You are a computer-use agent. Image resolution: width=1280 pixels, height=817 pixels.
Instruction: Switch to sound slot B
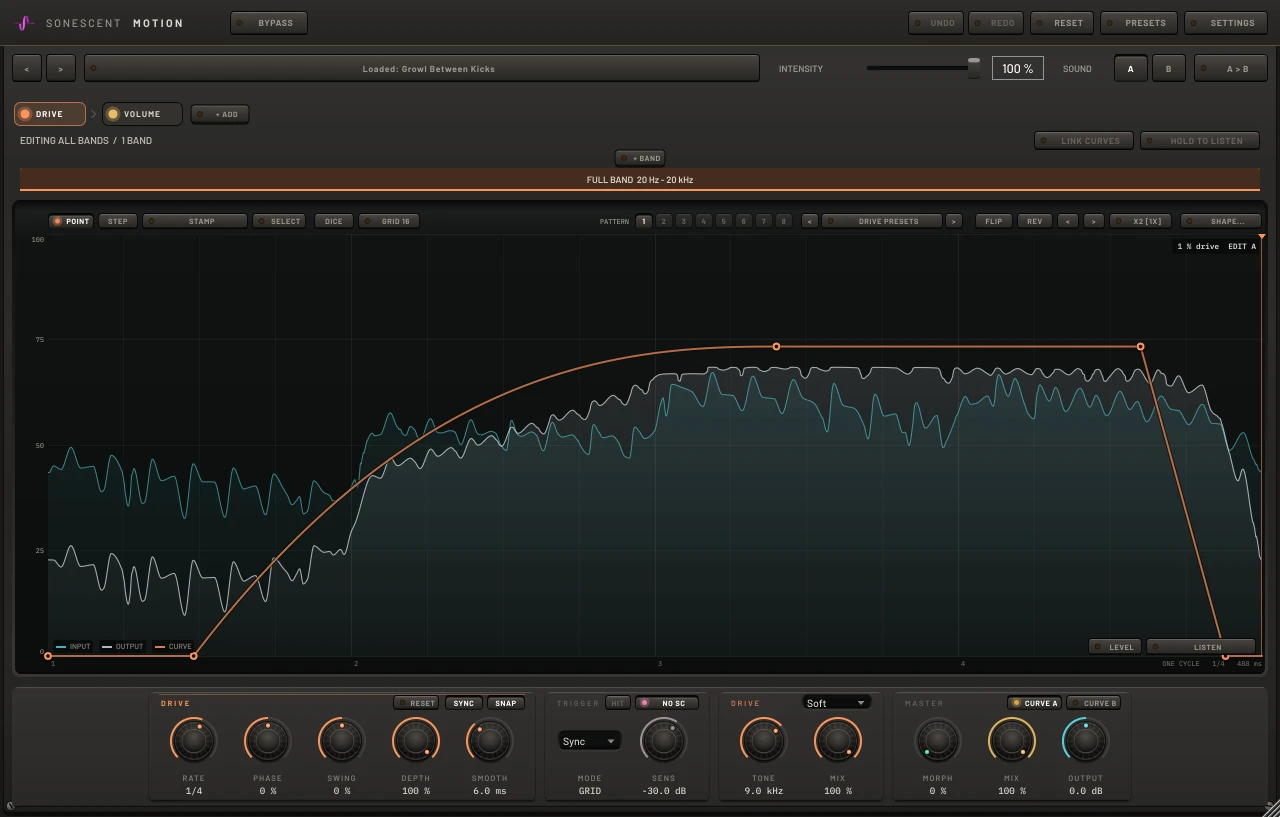click(1168, 69)
